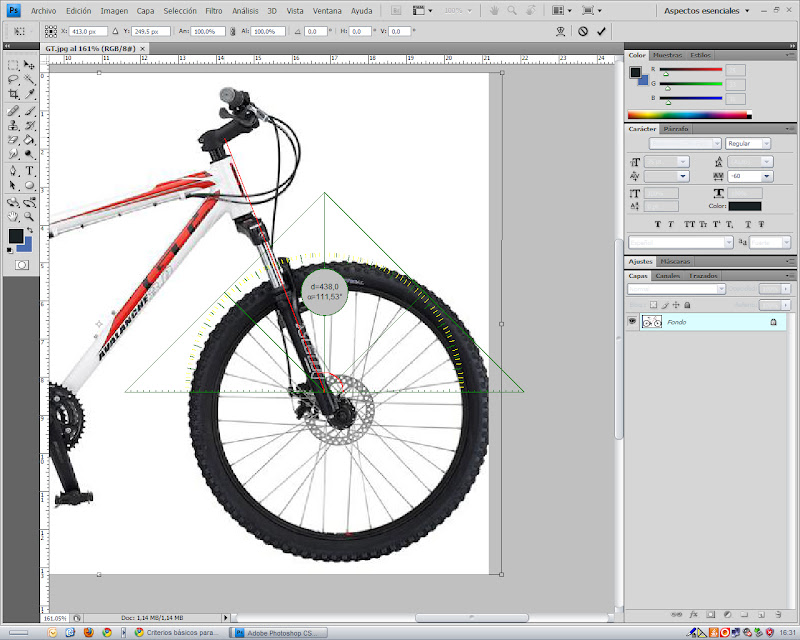The image size is (800, 640).
Task: Click the foreground color swatch in toolbox
Action: pos(16,236)
